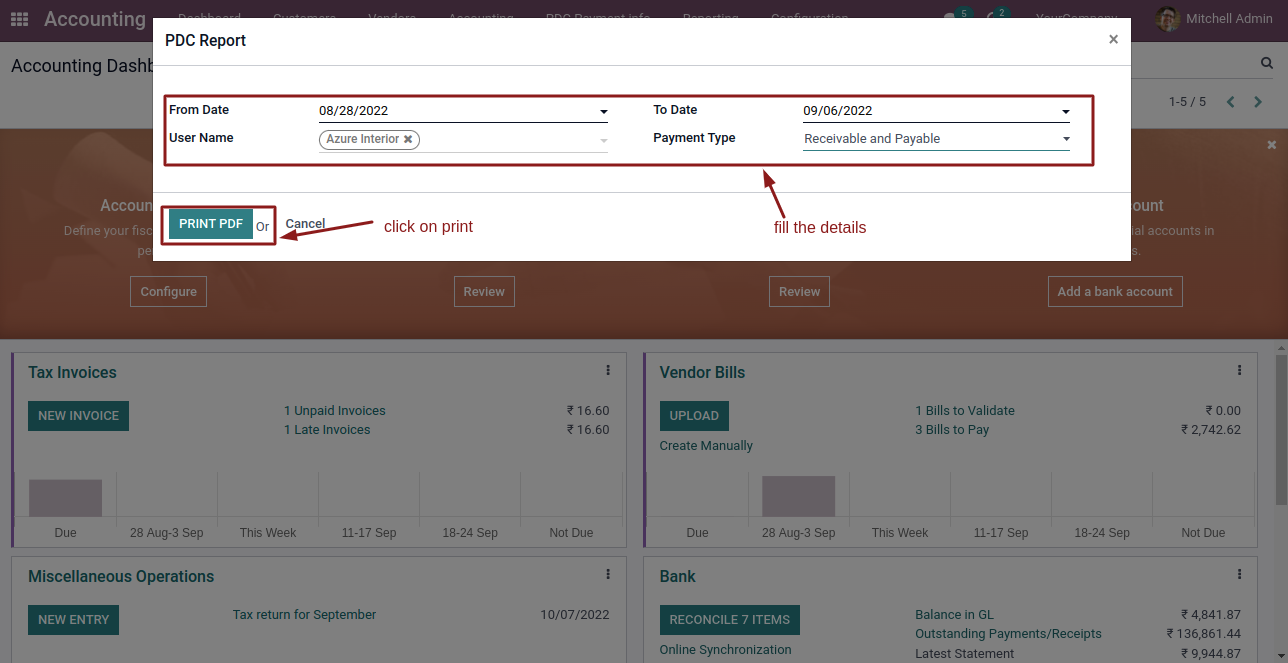Screen dimensions: 1288x663
Task: Open Outstanding Payments/Receipts link
Action: point(1008,634)
